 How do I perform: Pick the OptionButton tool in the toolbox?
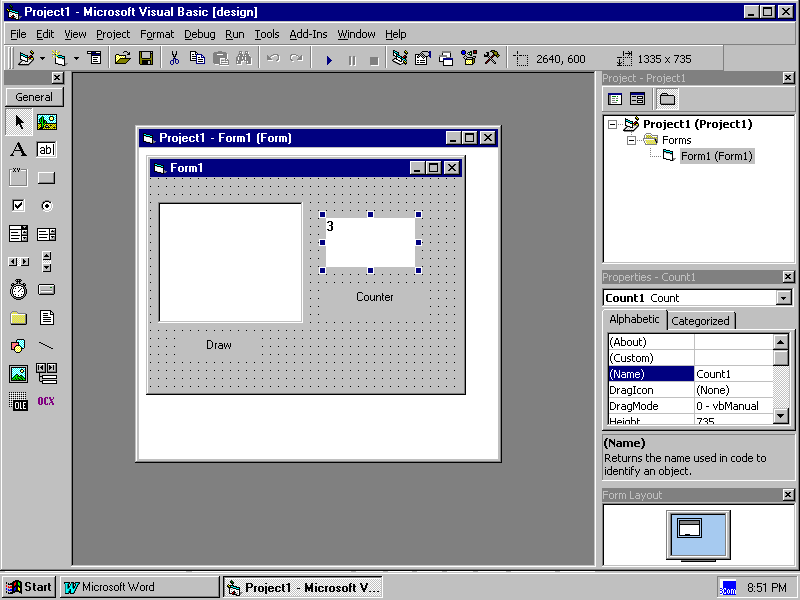pos(46,206)
